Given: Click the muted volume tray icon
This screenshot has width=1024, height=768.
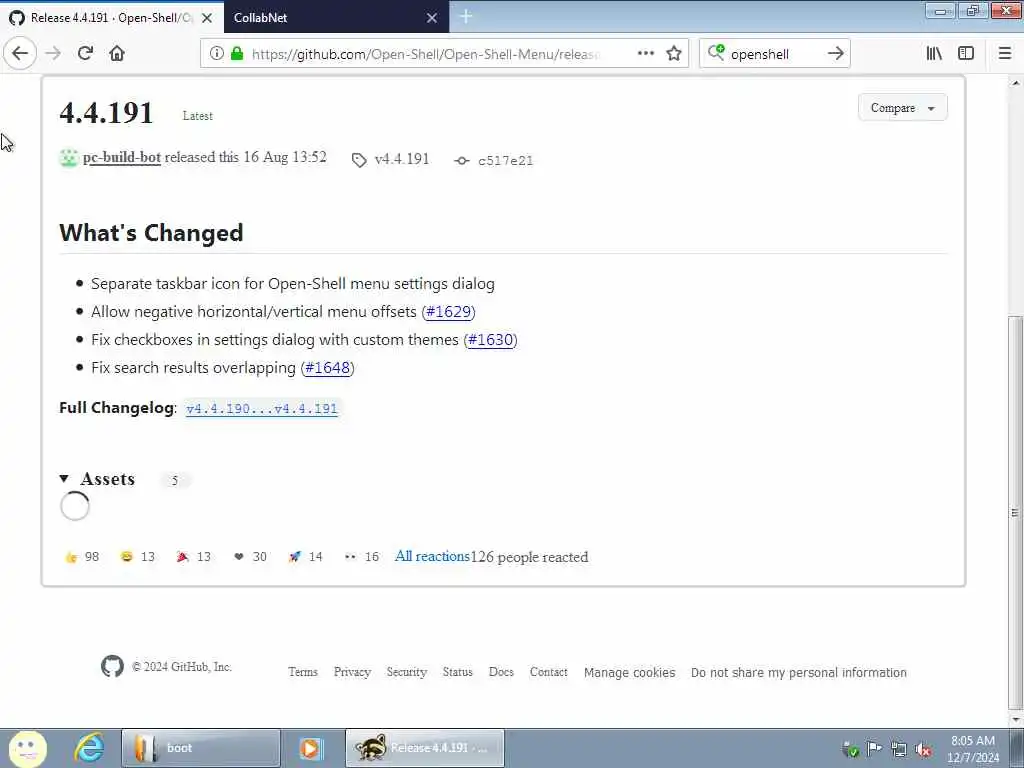Looking at the screenshot, I should 923,750.
